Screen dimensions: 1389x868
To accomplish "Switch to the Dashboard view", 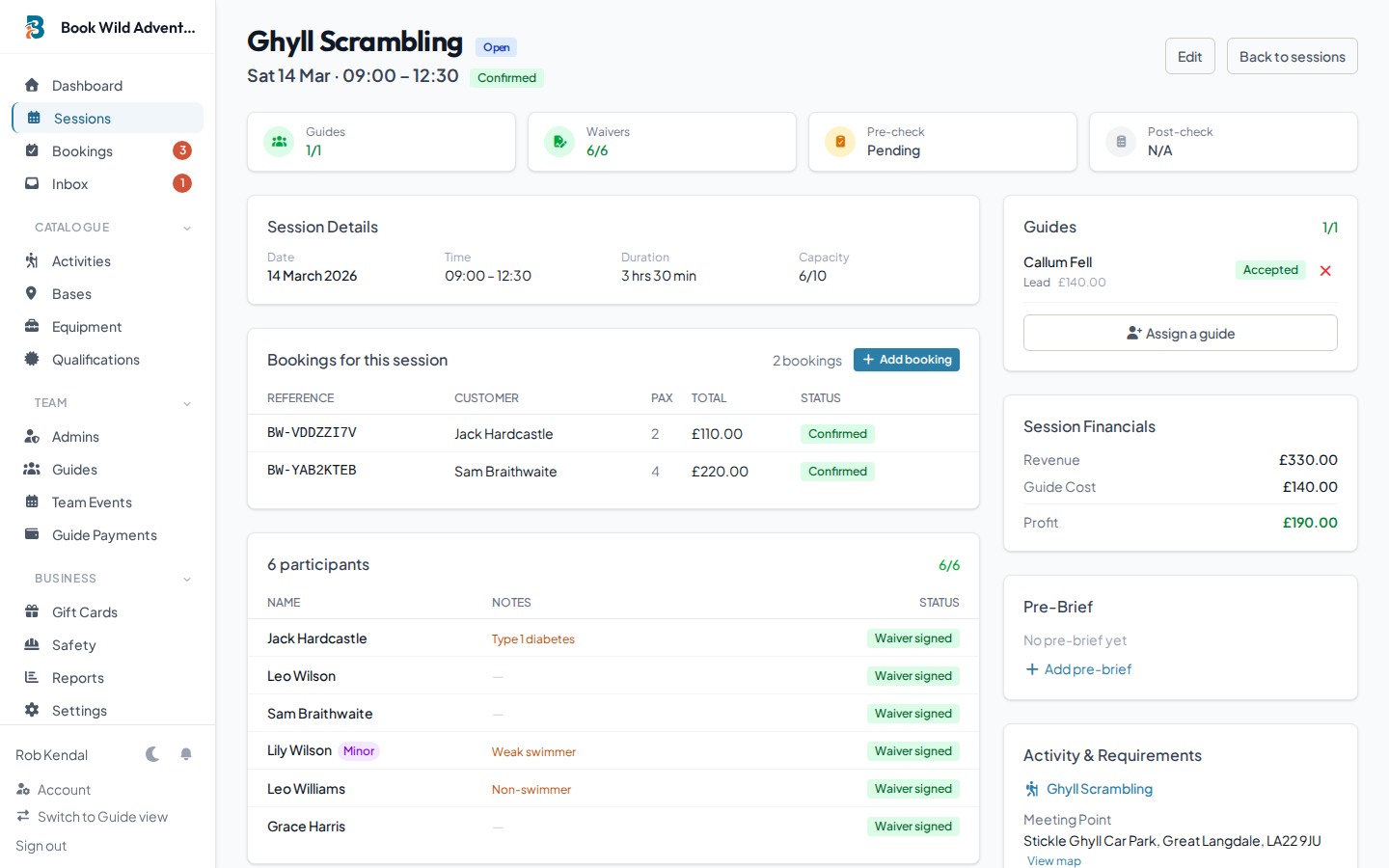I will tap(87, 85).
